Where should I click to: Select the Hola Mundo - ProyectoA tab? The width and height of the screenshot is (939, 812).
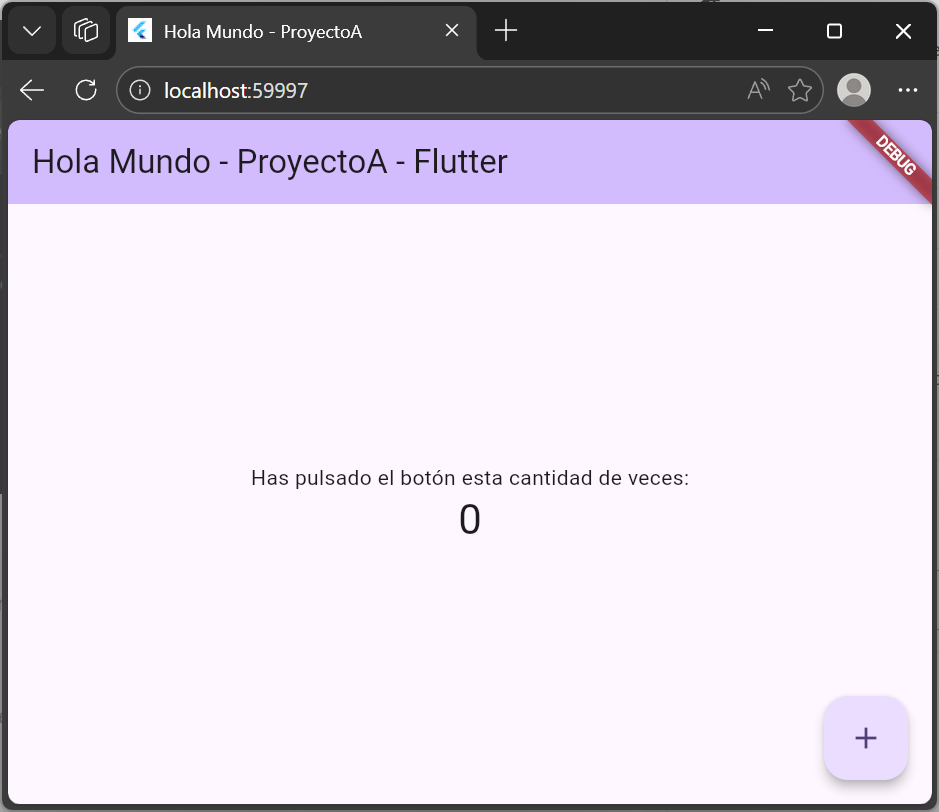click(x=296, y=31)
